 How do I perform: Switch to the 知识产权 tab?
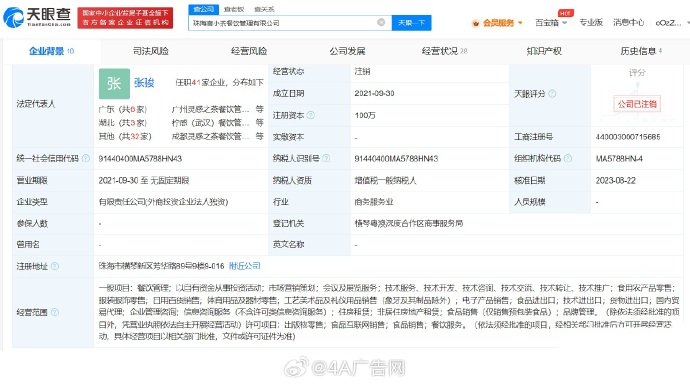point(544,51)
